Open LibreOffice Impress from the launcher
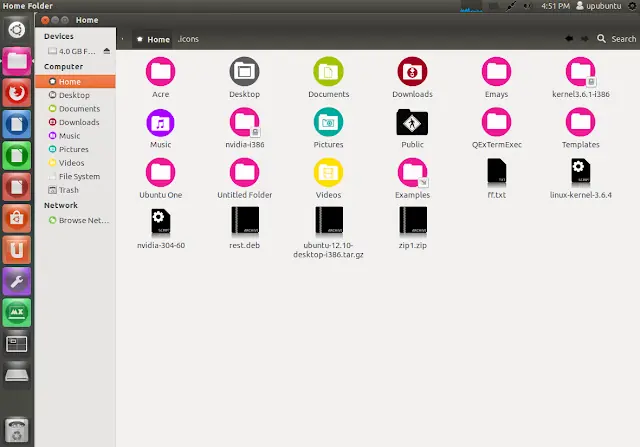640x447 pixels. 16,187
